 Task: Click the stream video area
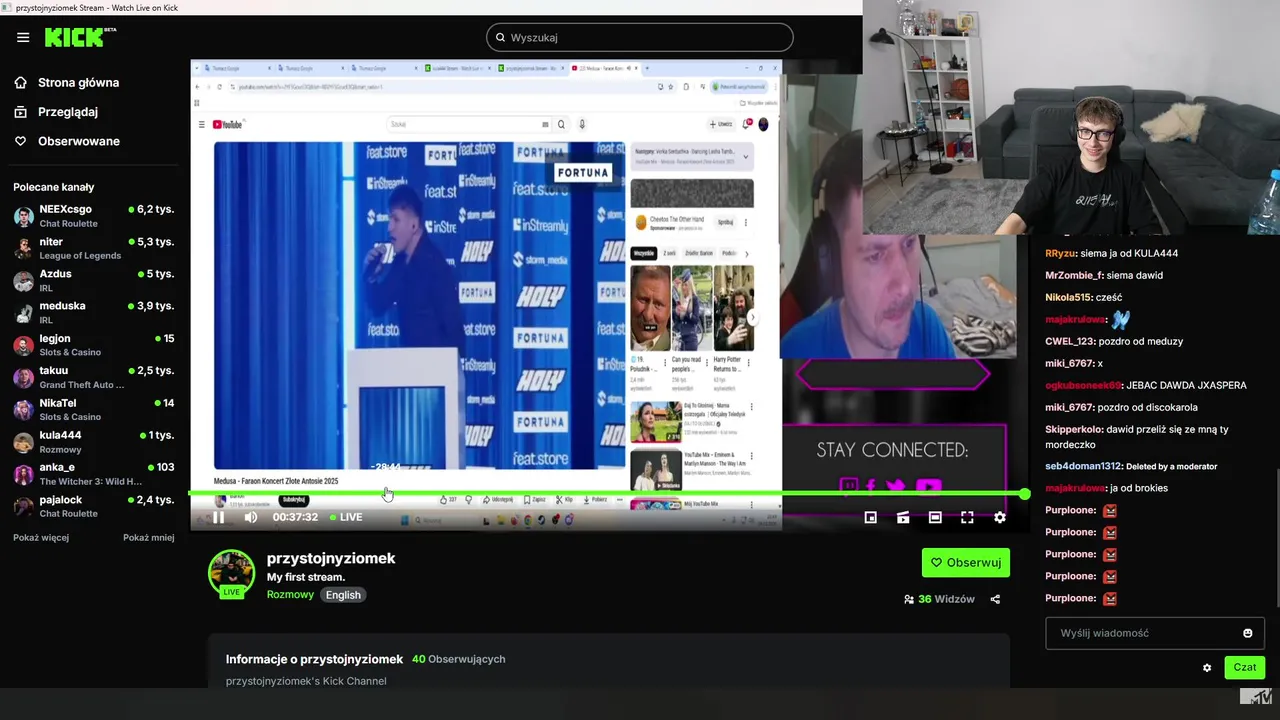(x=606, y=295)
